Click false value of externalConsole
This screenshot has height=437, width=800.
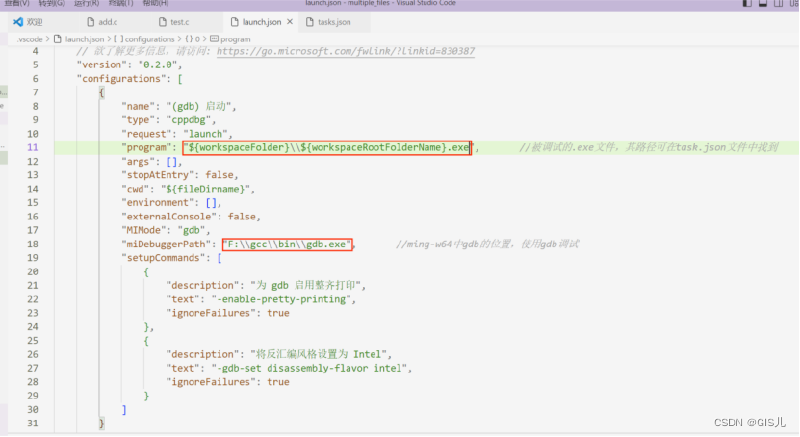[x=242, y=216]
